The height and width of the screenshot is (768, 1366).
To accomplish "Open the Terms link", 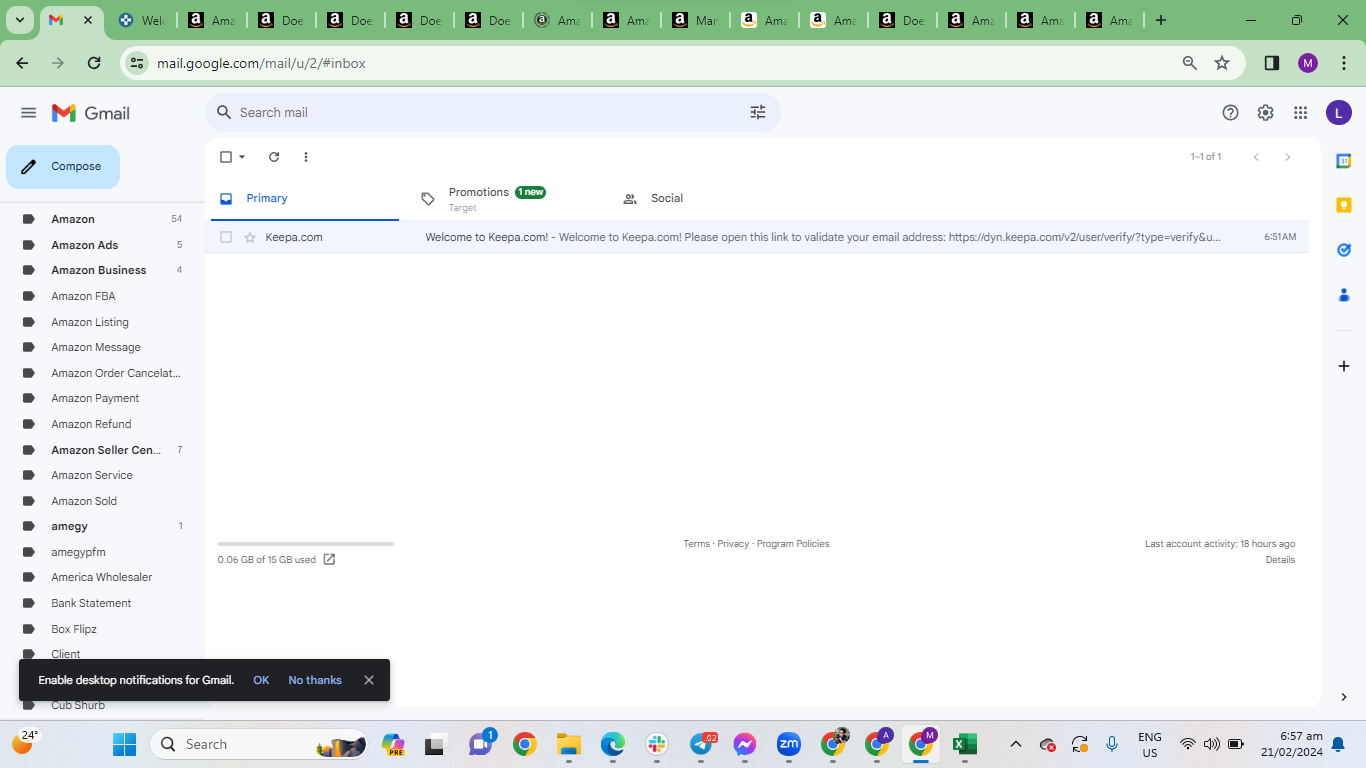I will (x=696, y=544).
